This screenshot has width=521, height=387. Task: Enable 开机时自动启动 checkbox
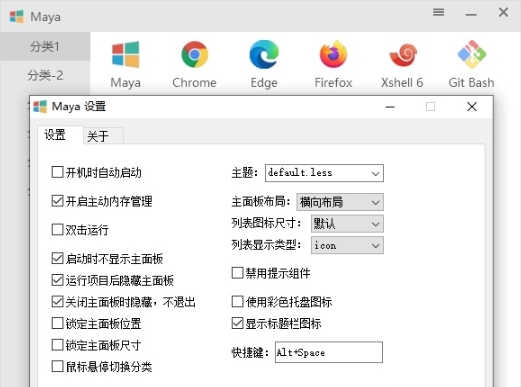tap(57, 172)
